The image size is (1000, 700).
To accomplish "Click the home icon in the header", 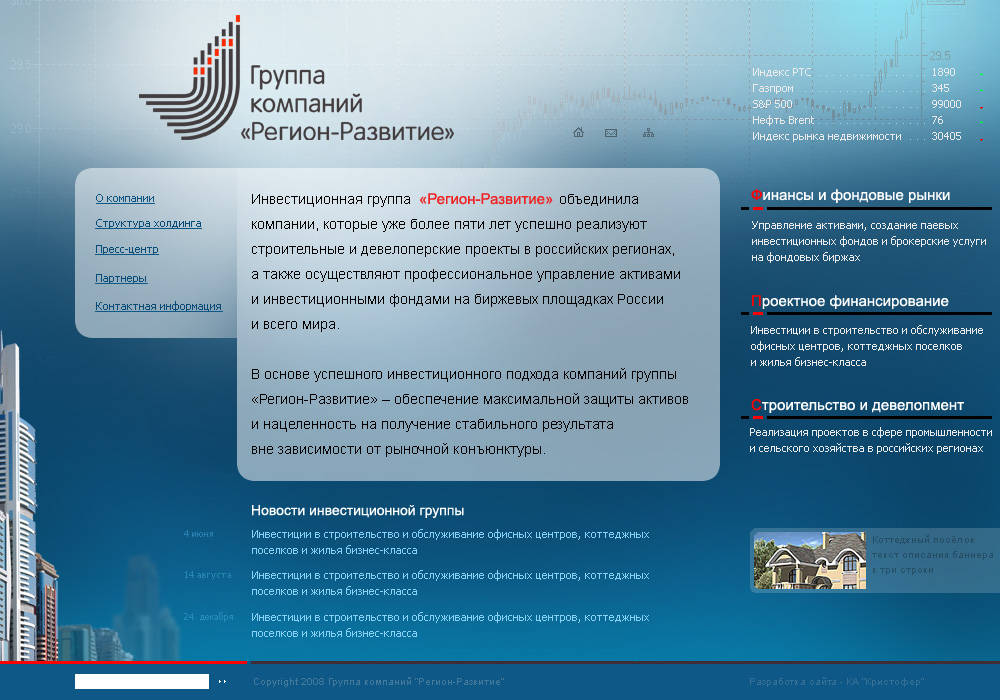I will coord(578,131).
